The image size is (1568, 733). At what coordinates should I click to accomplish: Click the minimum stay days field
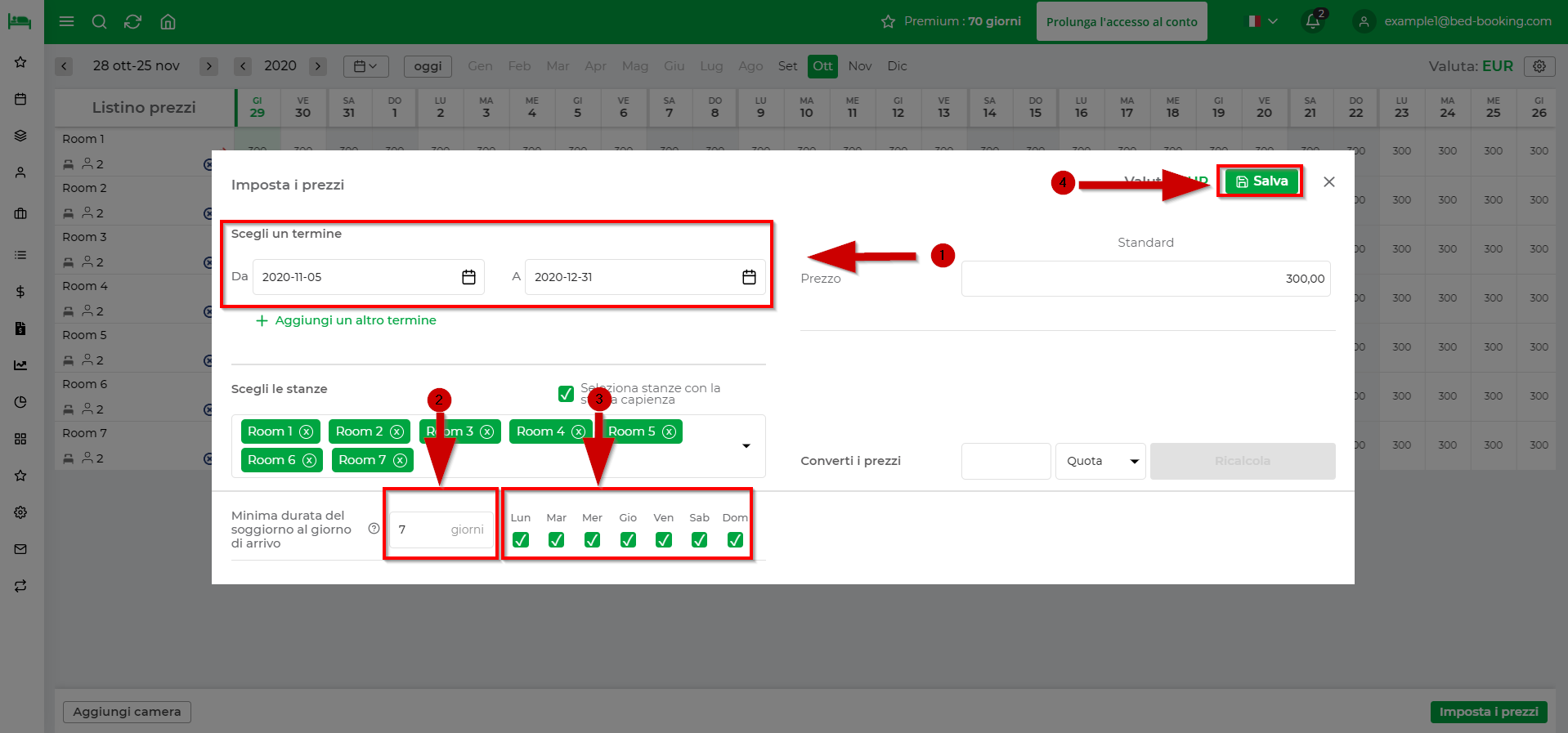[x=441, y=530]
